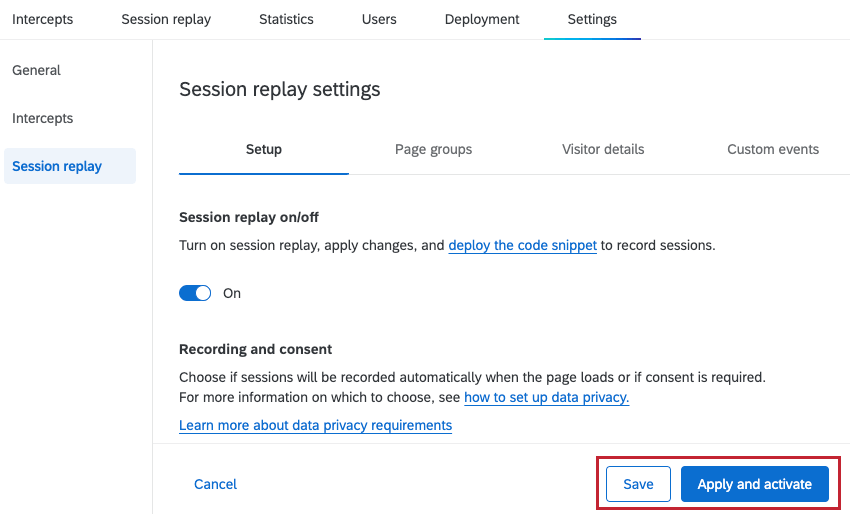Follow the deploy the code snippet link
Viewport: 850px width, 514px height.
[x=523, y=246]
